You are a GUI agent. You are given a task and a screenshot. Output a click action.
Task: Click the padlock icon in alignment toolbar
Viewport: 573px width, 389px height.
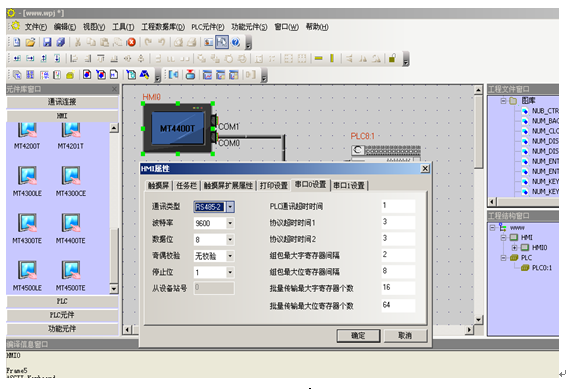392,58
